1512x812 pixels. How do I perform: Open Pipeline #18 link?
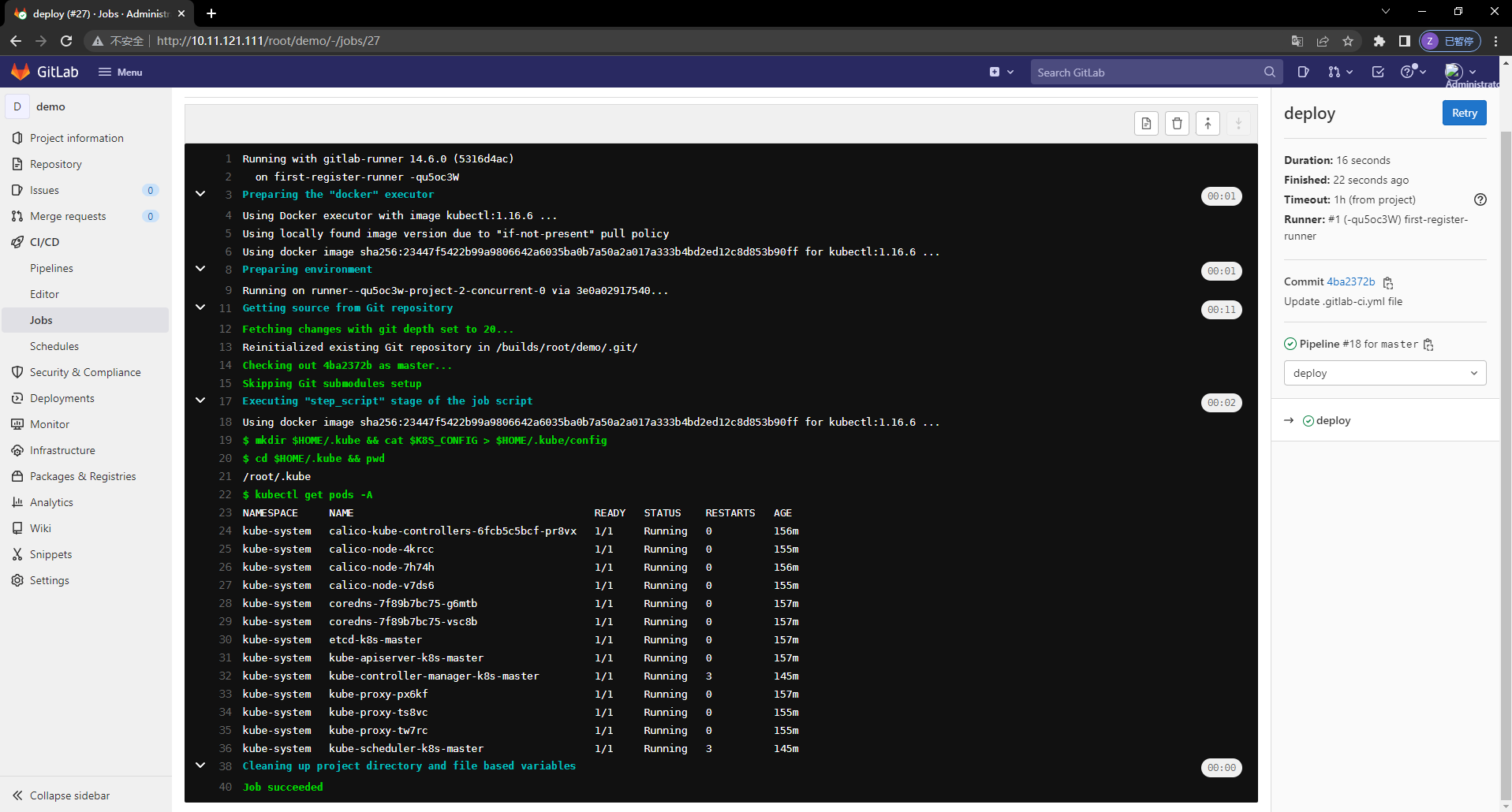click(1352, 344)
